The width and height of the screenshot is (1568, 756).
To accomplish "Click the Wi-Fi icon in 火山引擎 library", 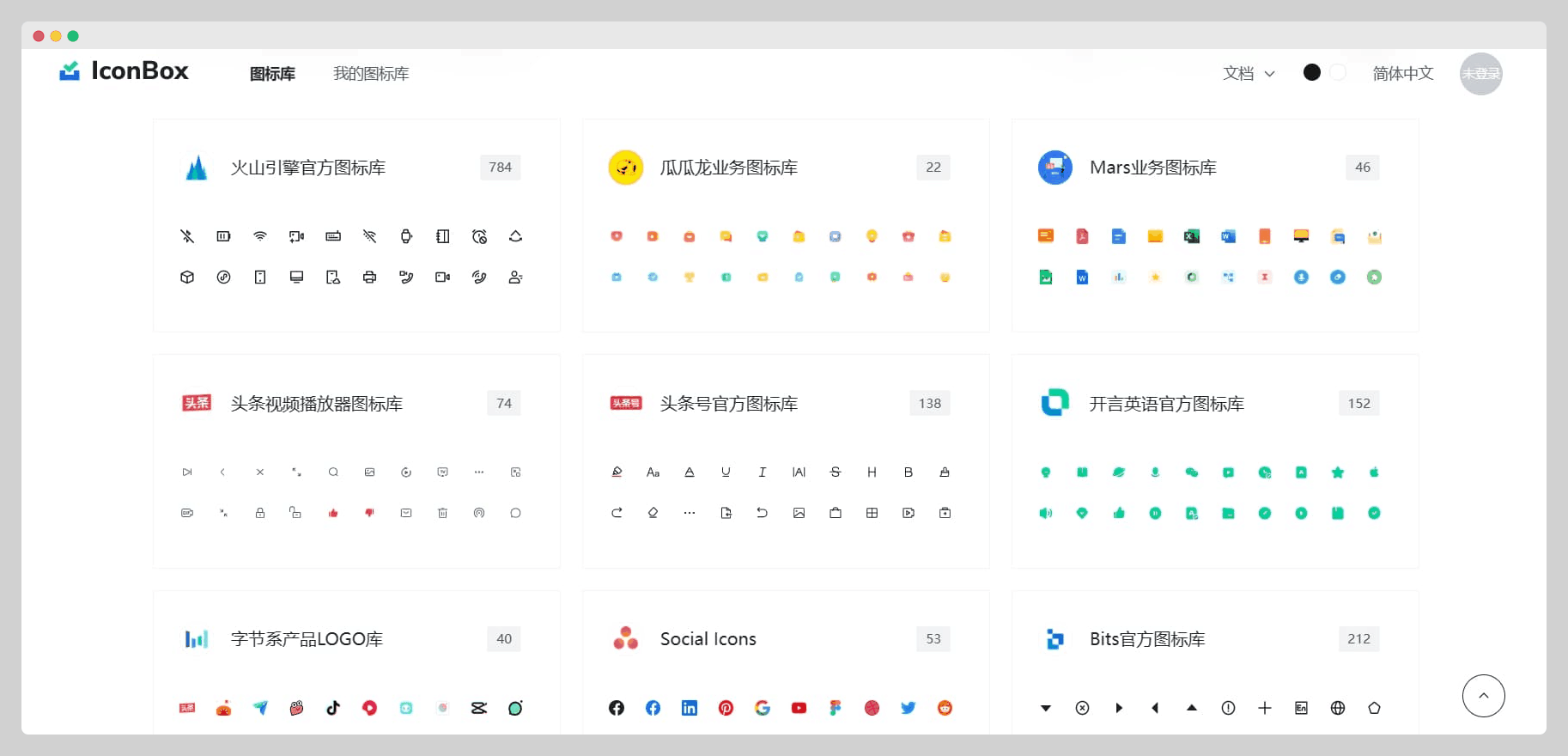I will point(260,236).
